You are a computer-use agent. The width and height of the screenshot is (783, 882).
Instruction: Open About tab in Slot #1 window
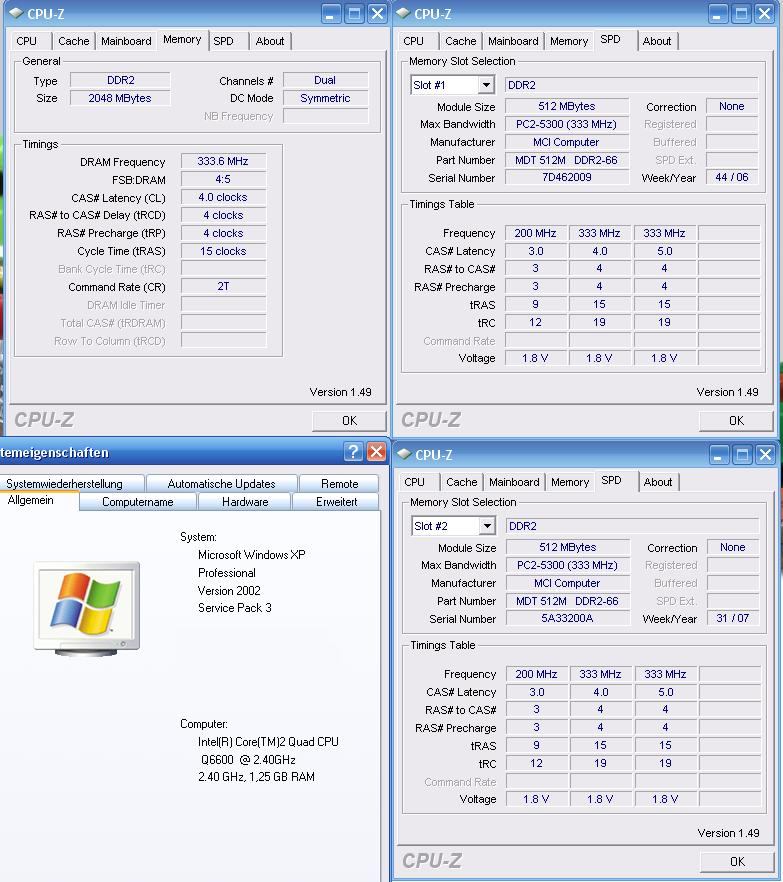point(657,41)
